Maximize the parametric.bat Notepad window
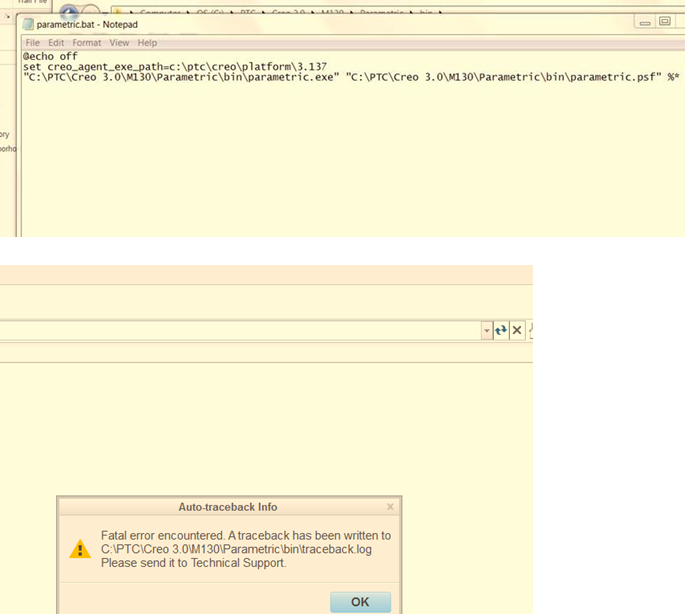Image resolution: width=685 pixels, height=614 pixels. 664,21
